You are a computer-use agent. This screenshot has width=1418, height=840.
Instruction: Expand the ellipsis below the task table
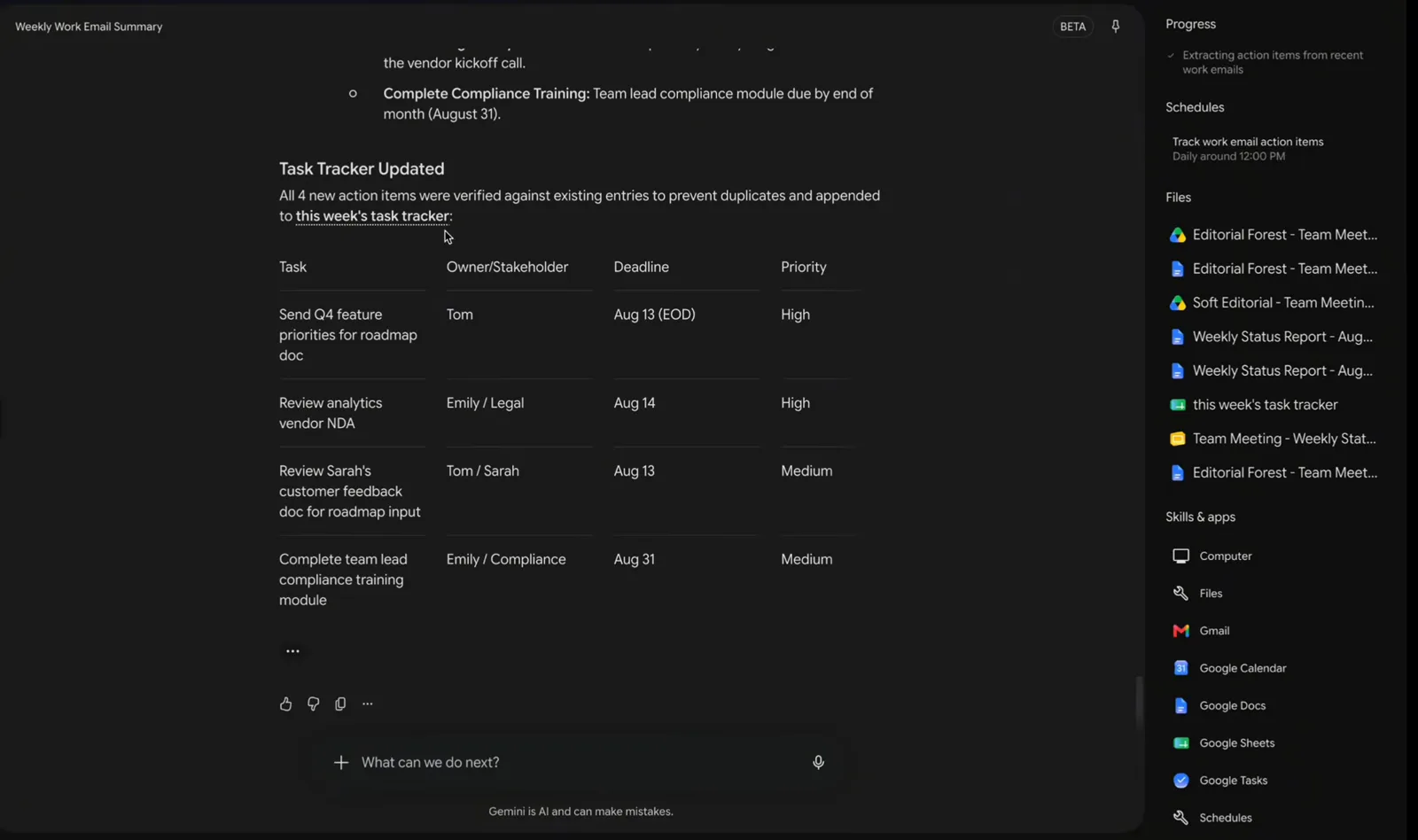pos(292,651)
